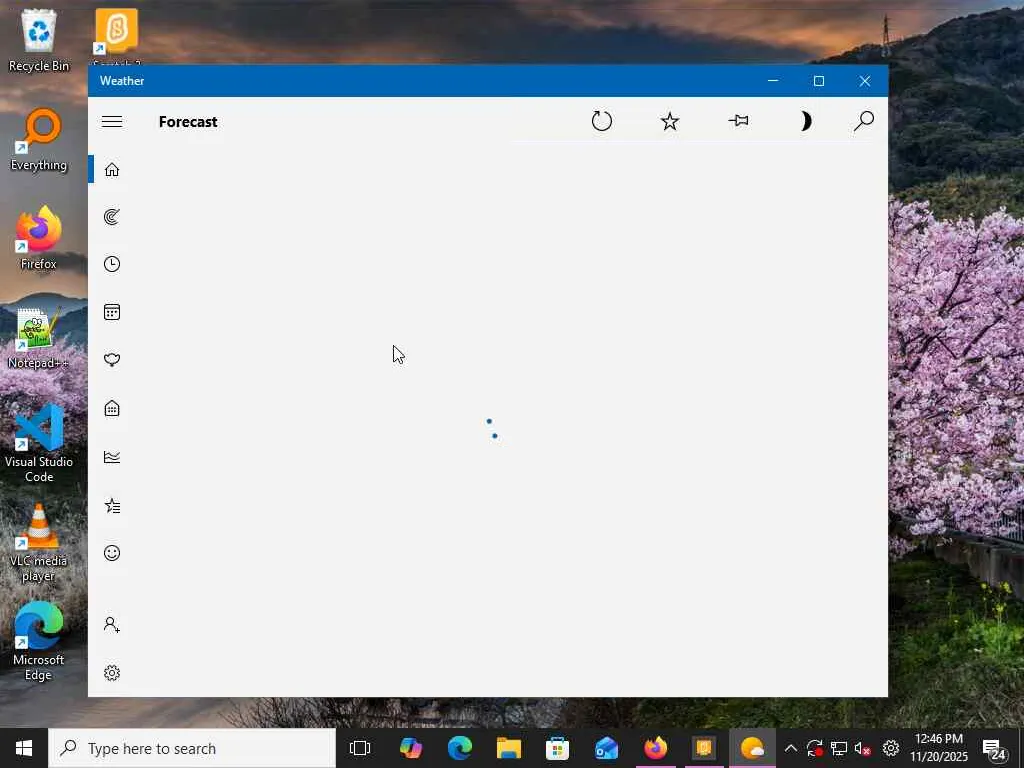This screenshot has width=1024, height=768.
Task: Add location to Favorites with star
Action: pyautogui.click(x=669, y=121)
